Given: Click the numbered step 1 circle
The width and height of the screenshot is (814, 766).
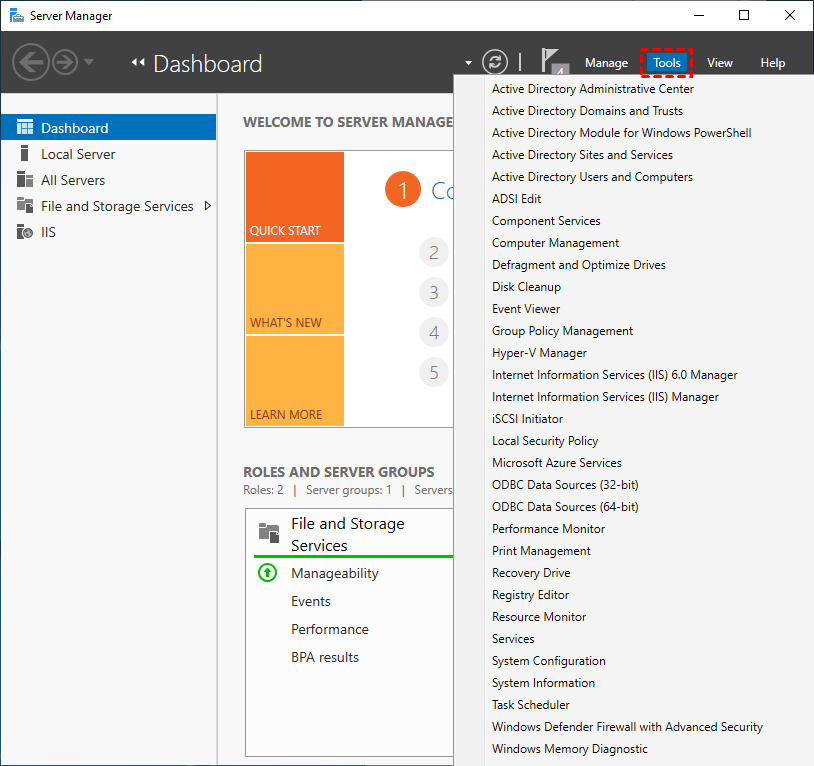Looking at the screenshot, I should [x=402, y=189].
